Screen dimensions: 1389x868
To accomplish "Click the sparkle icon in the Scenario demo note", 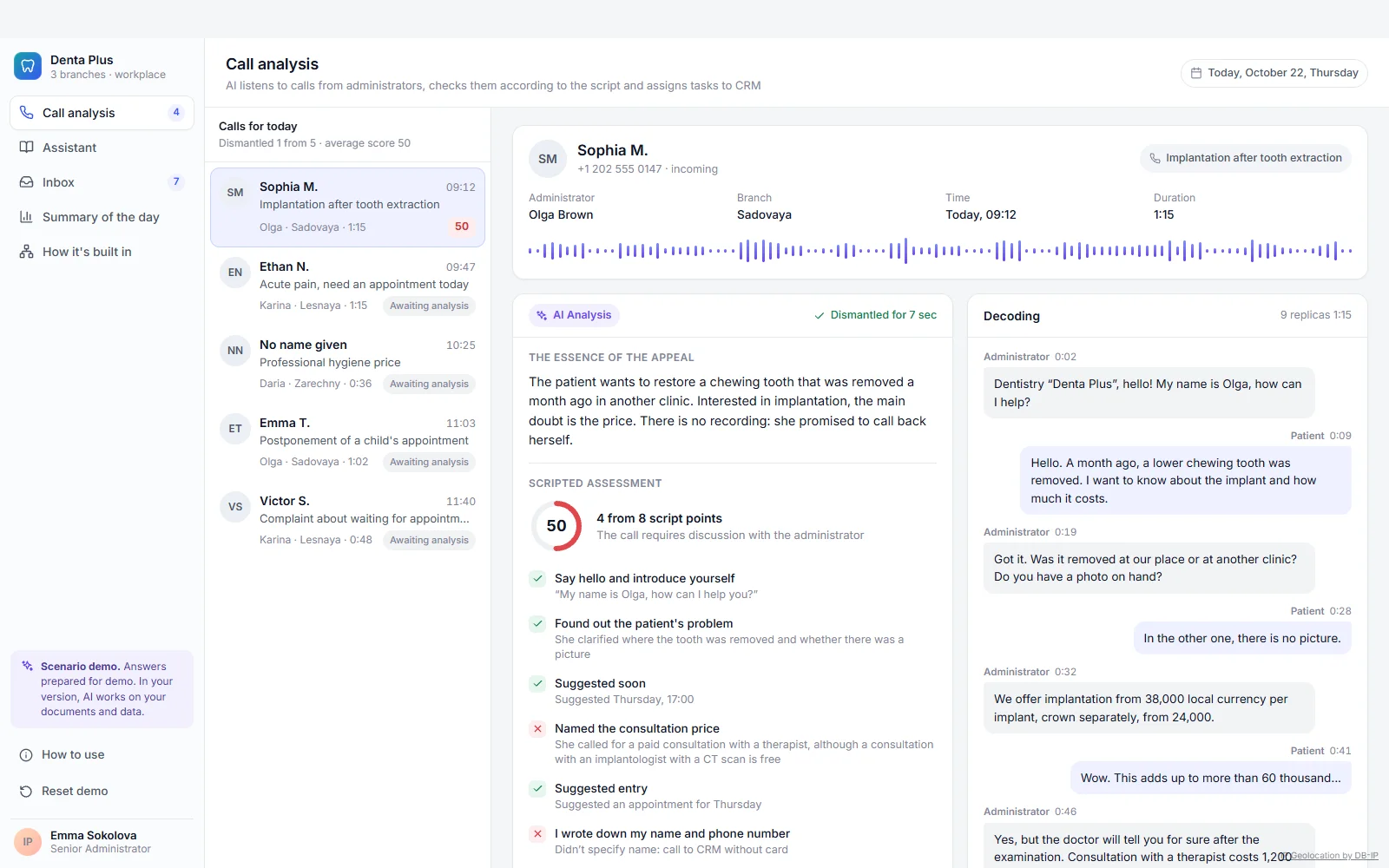I will coord(28,667).
